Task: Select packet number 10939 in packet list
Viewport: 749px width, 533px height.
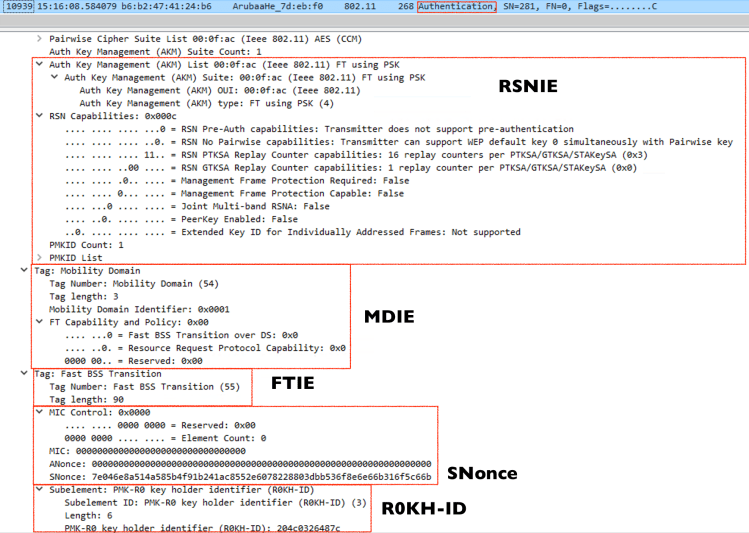Action: click(x=18, y=7)
